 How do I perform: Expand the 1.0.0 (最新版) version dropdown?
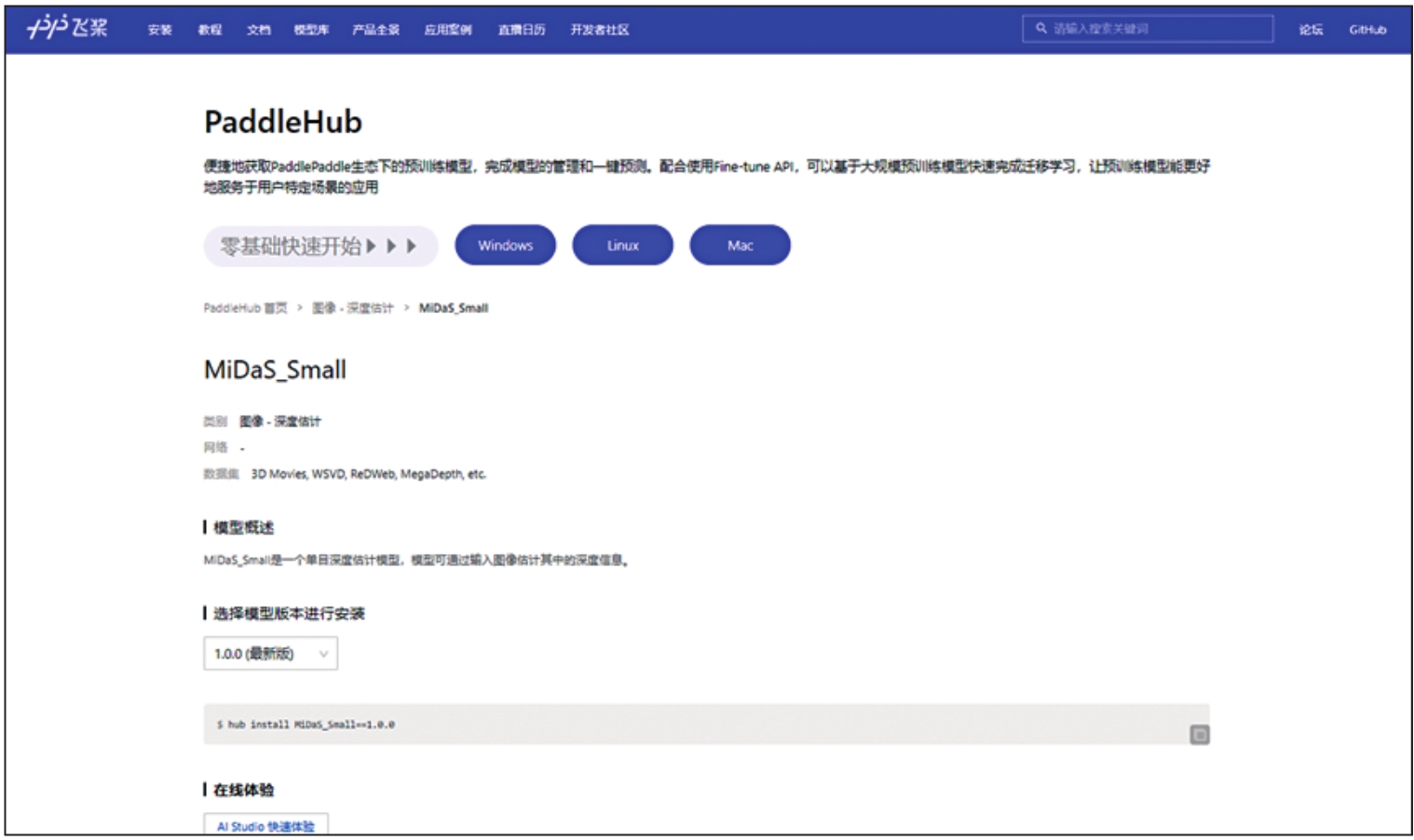tap(271, 654)
